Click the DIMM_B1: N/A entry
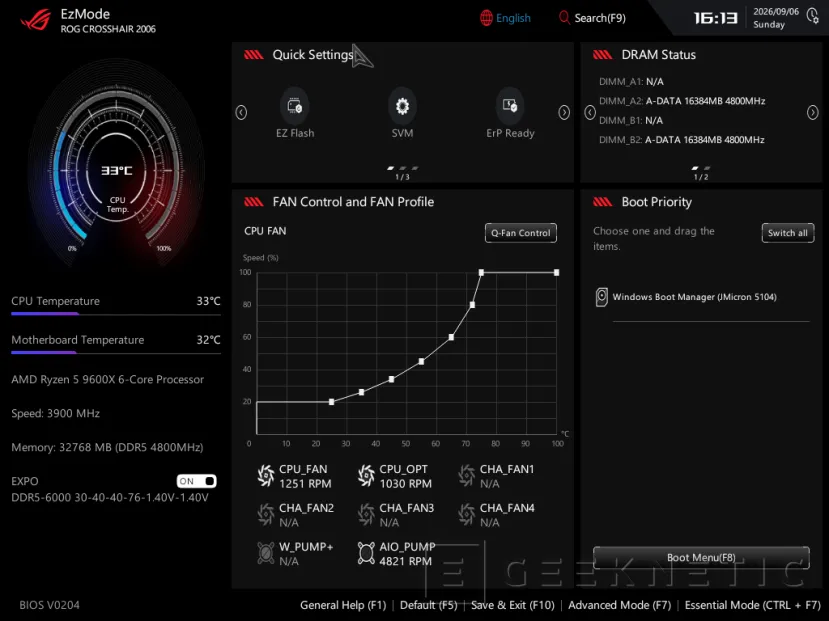The image size is (829, 621). coord(631,121)
